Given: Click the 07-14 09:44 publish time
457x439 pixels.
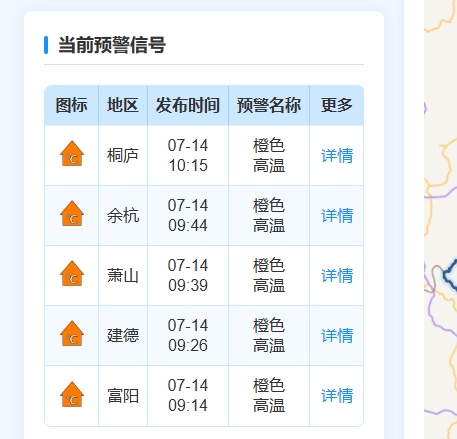Looking at the screenshot, I should 188,216.
